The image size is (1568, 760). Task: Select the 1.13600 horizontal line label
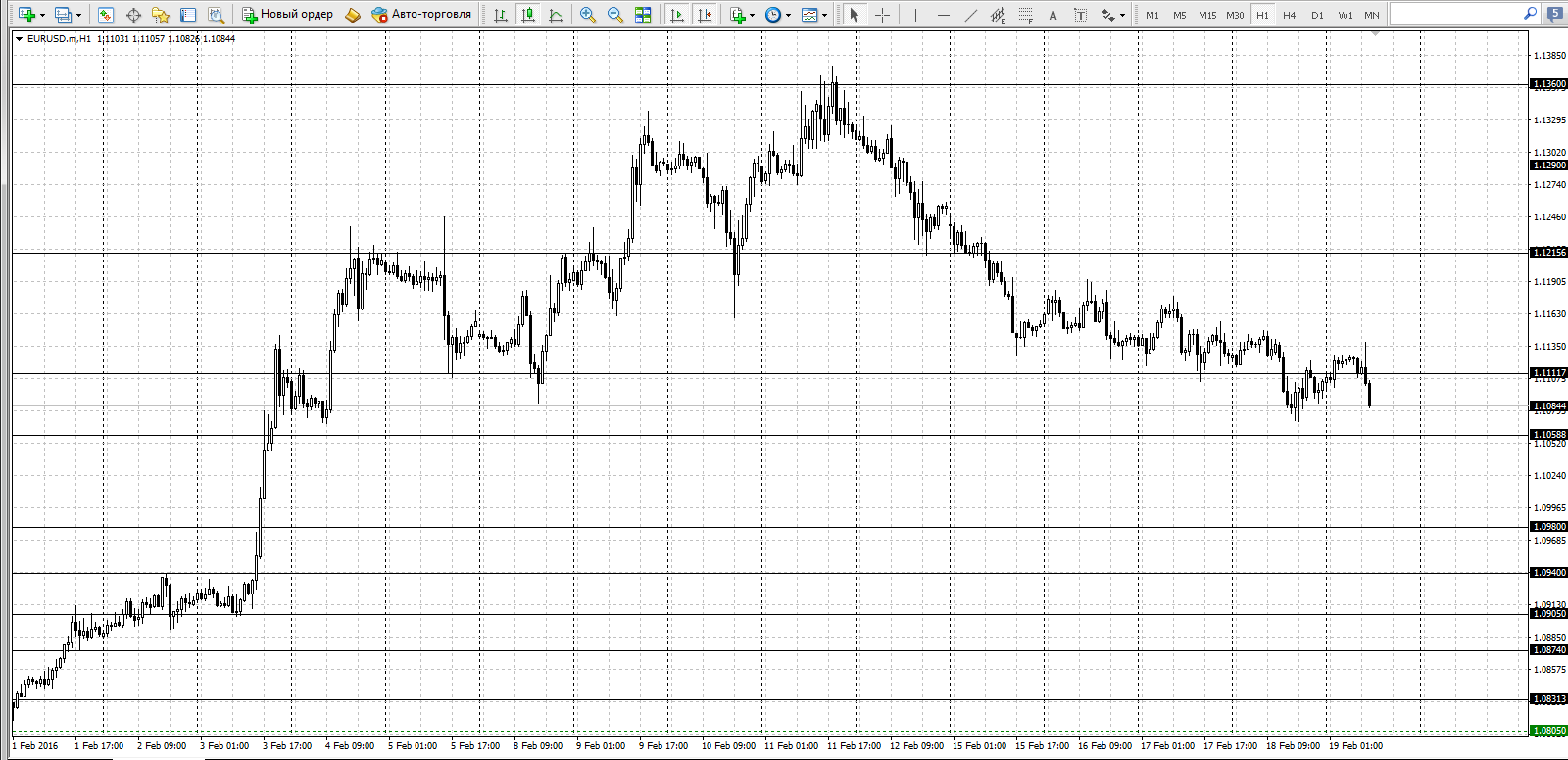click(1549, 84)
